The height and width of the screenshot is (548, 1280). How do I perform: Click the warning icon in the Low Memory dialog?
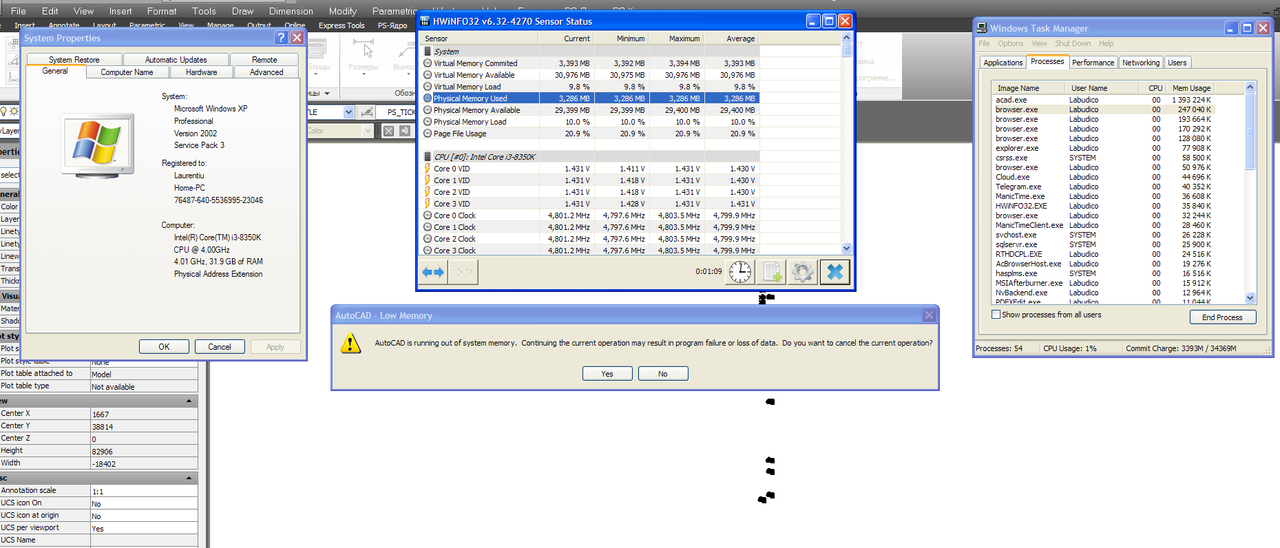[350, 343]
